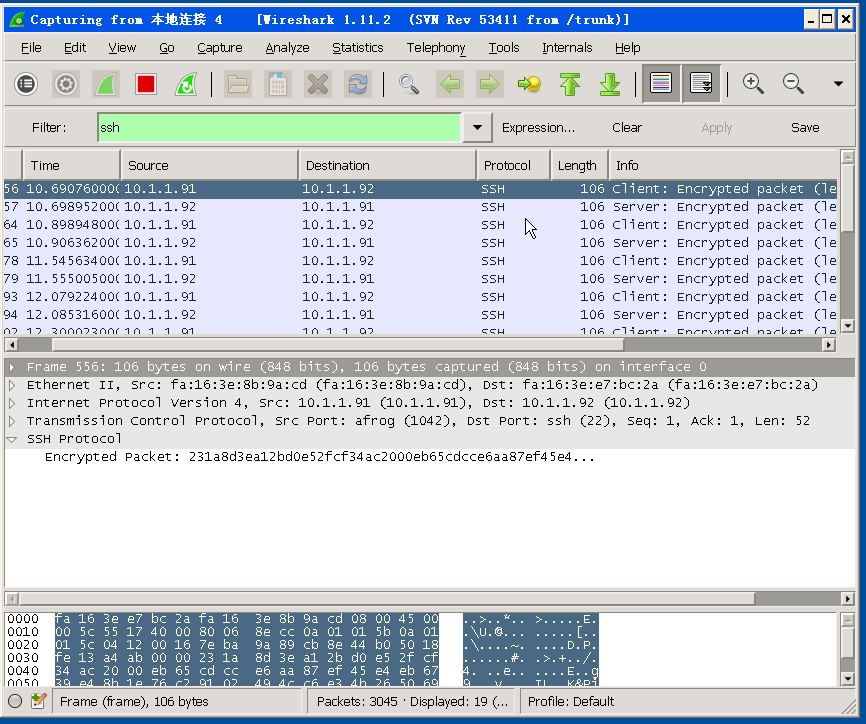Zoom out packet text icon
Image resolution: width=866 pixels, height=724 pixels.
pos(793,84)
